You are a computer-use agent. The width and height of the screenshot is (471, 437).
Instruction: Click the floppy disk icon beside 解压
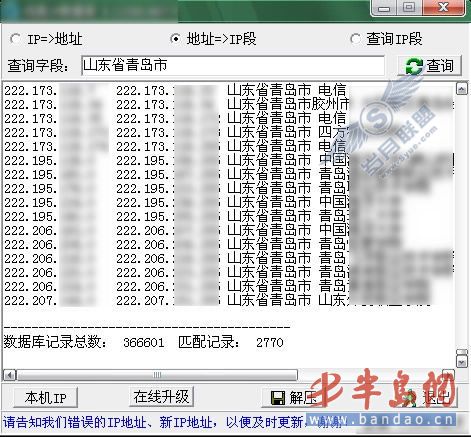tap(278, 398)
